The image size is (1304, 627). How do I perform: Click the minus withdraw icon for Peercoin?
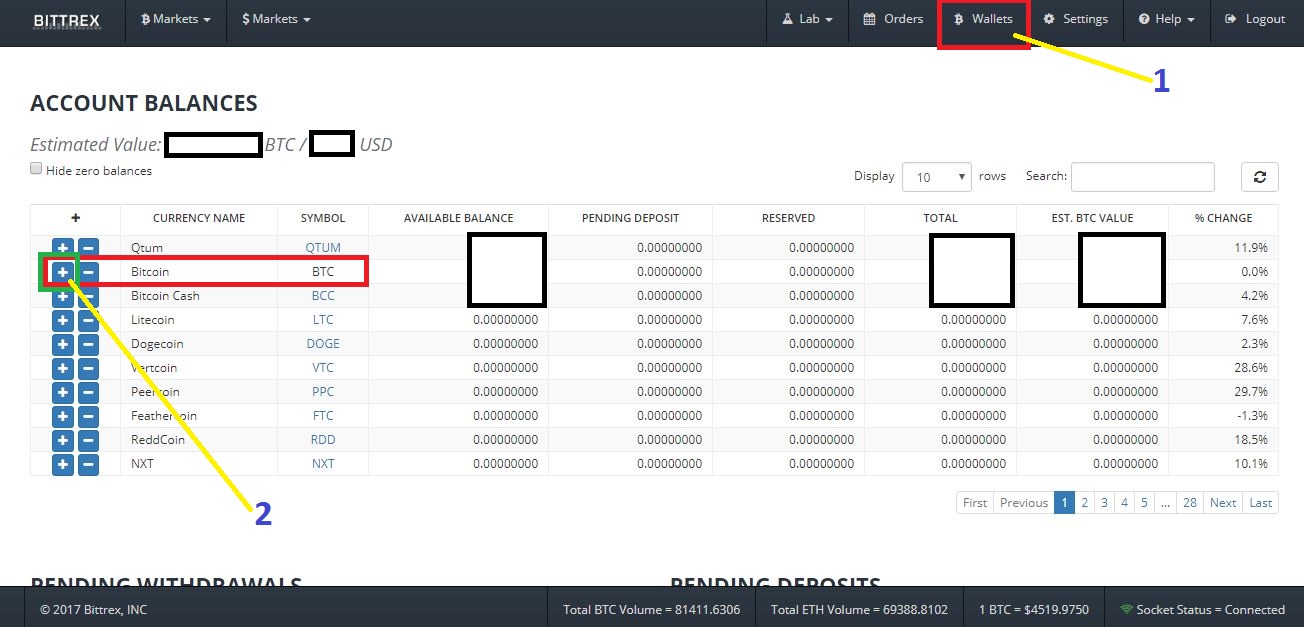click(88, 392)
